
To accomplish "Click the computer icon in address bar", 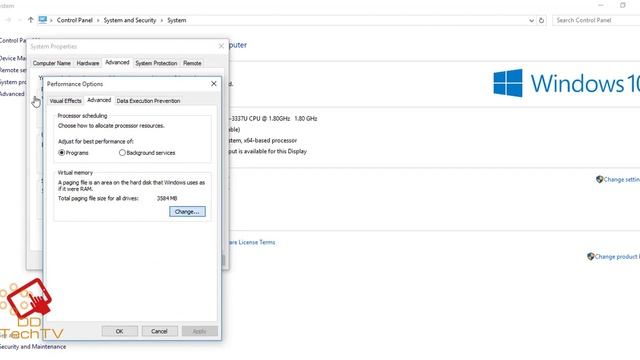I will (x=43, y=20).
